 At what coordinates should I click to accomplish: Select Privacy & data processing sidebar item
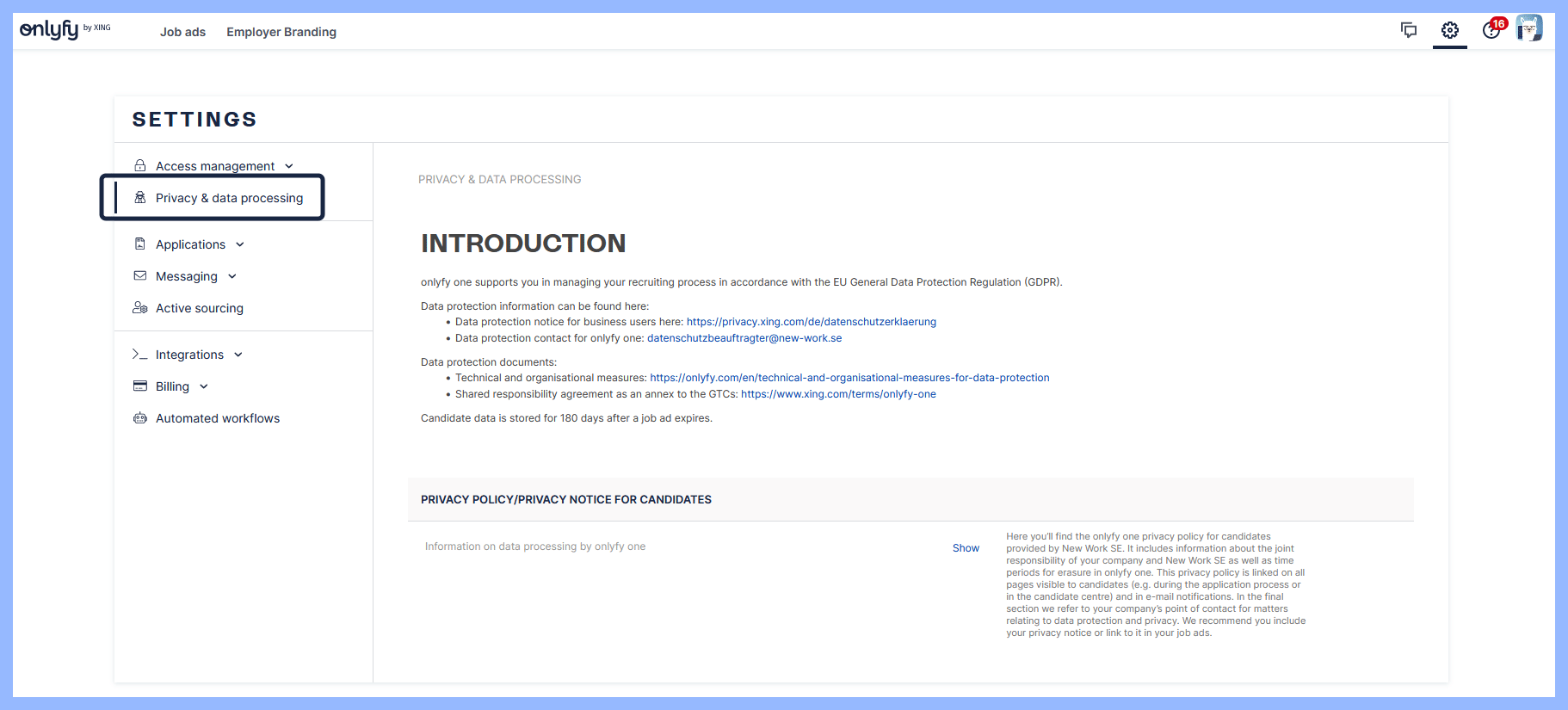coord(229,198)
